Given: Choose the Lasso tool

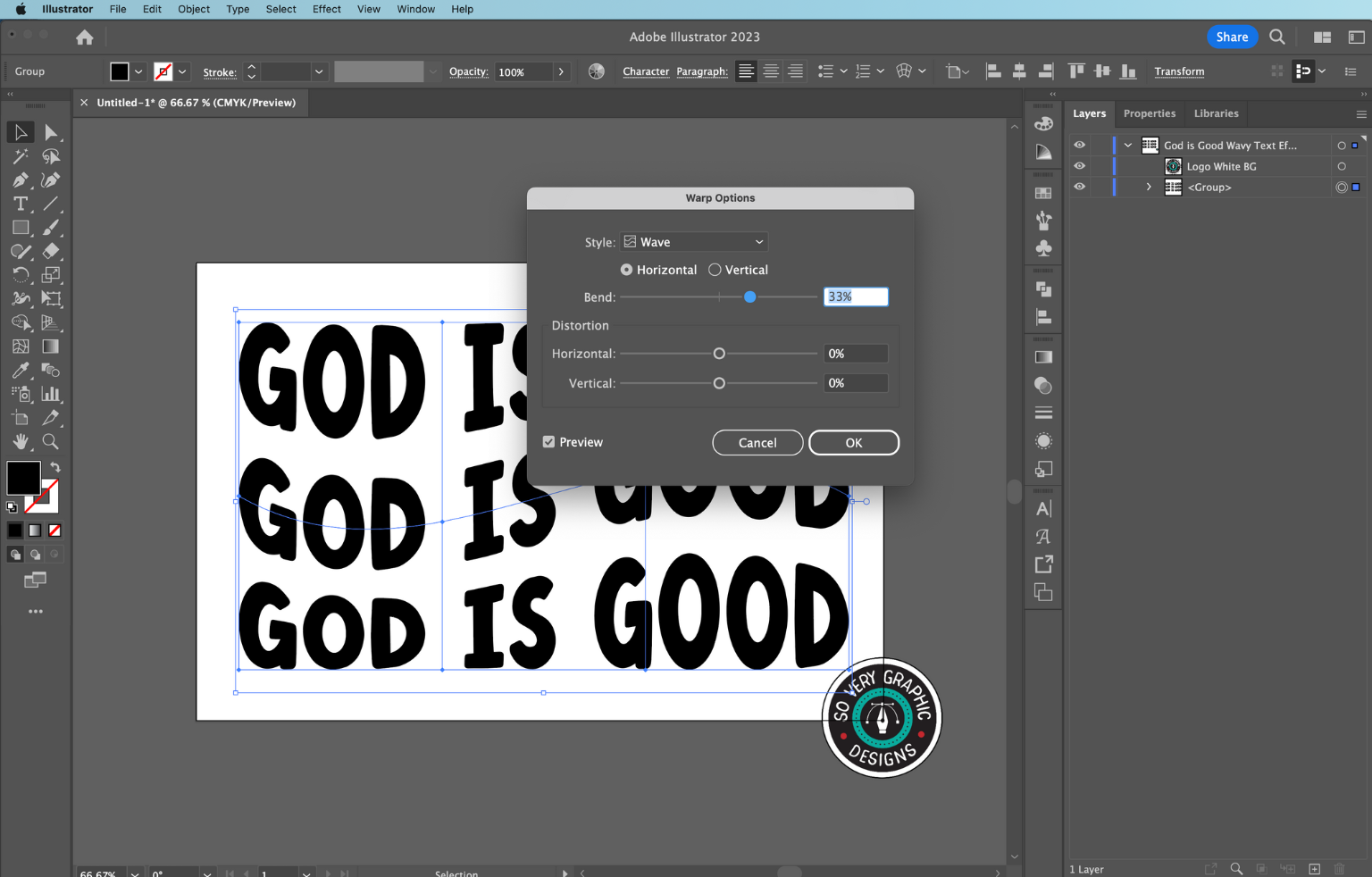Looking at the screenshot, I should [51, 156].
